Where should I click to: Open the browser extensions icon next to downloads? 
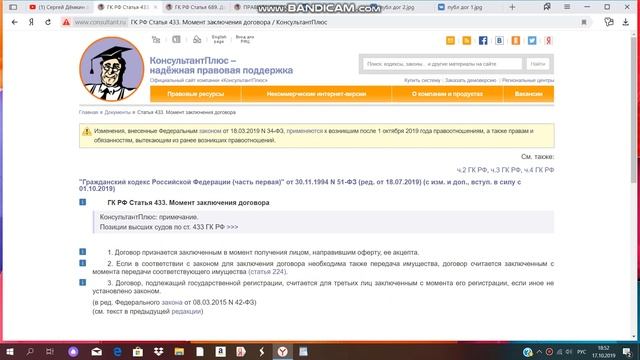coord(609,22)
